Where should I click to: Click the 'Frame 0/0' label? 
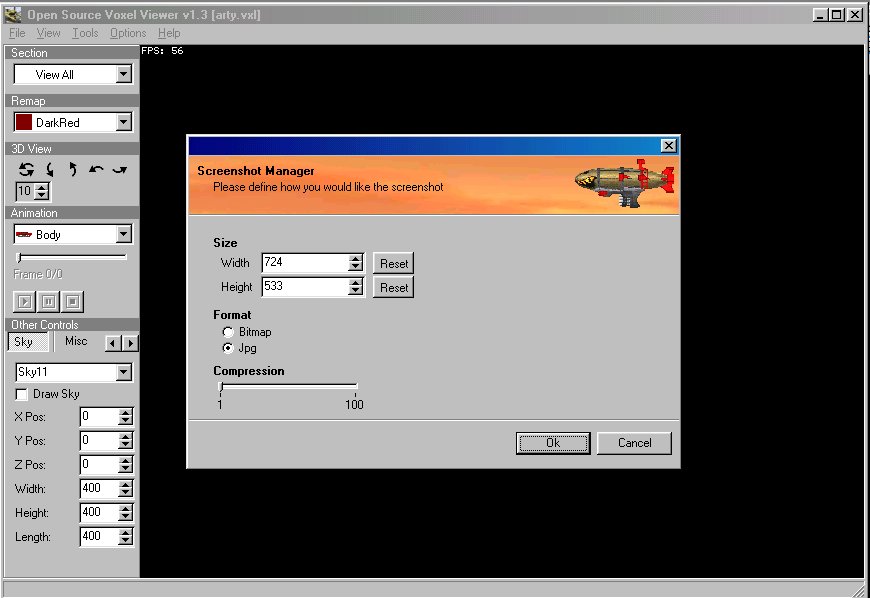coord(38,274)
